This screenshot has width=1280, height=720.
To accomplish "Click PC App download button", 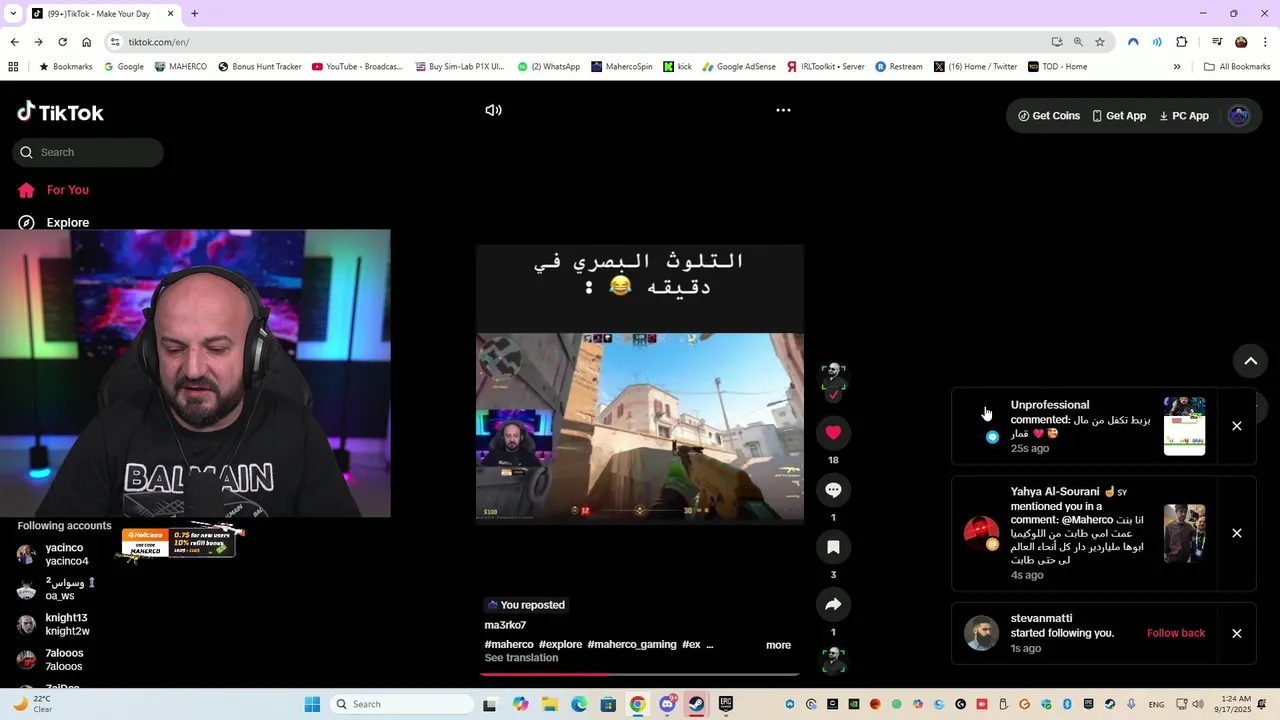I will (x=1184, y=116).
